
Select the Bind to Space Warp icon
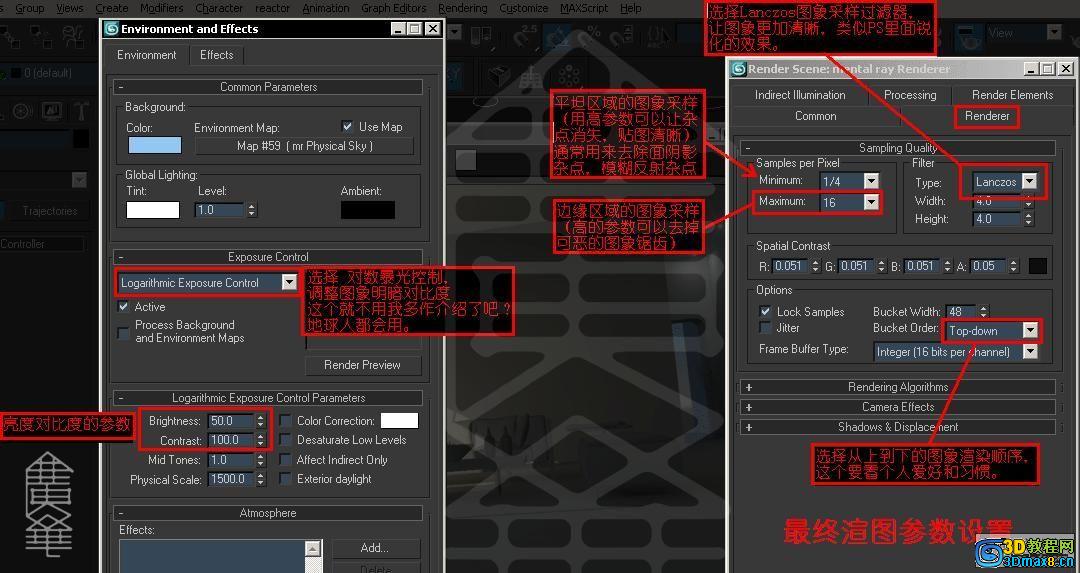tap(73, 36)
